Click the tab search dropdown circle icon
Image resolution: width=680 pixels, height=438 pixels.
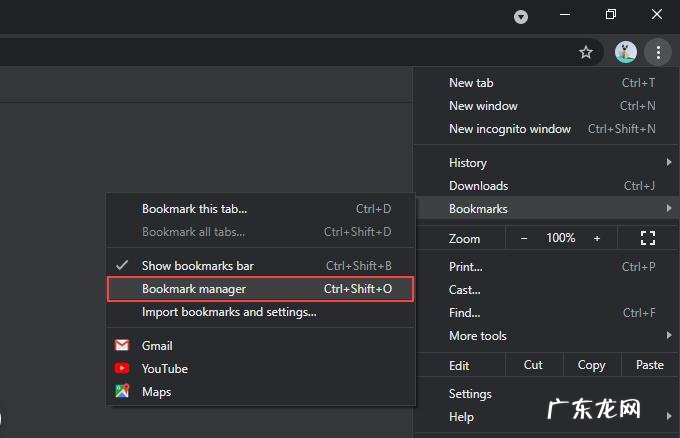(x=521, y=17)
